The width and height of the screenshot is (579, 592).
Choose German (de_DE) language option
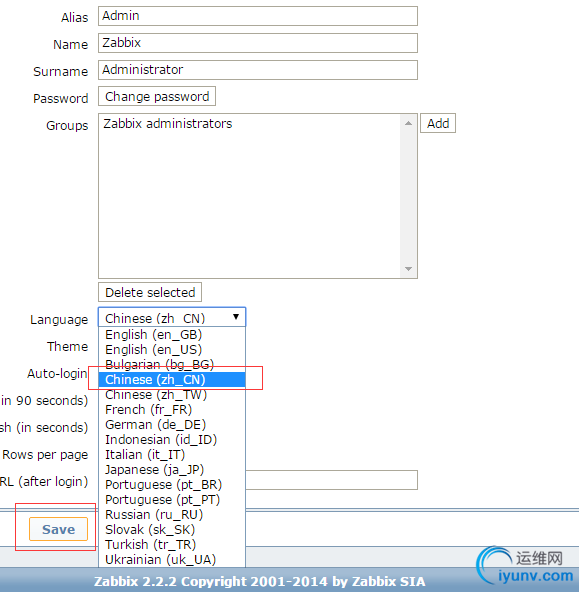[x=172, y=425]
